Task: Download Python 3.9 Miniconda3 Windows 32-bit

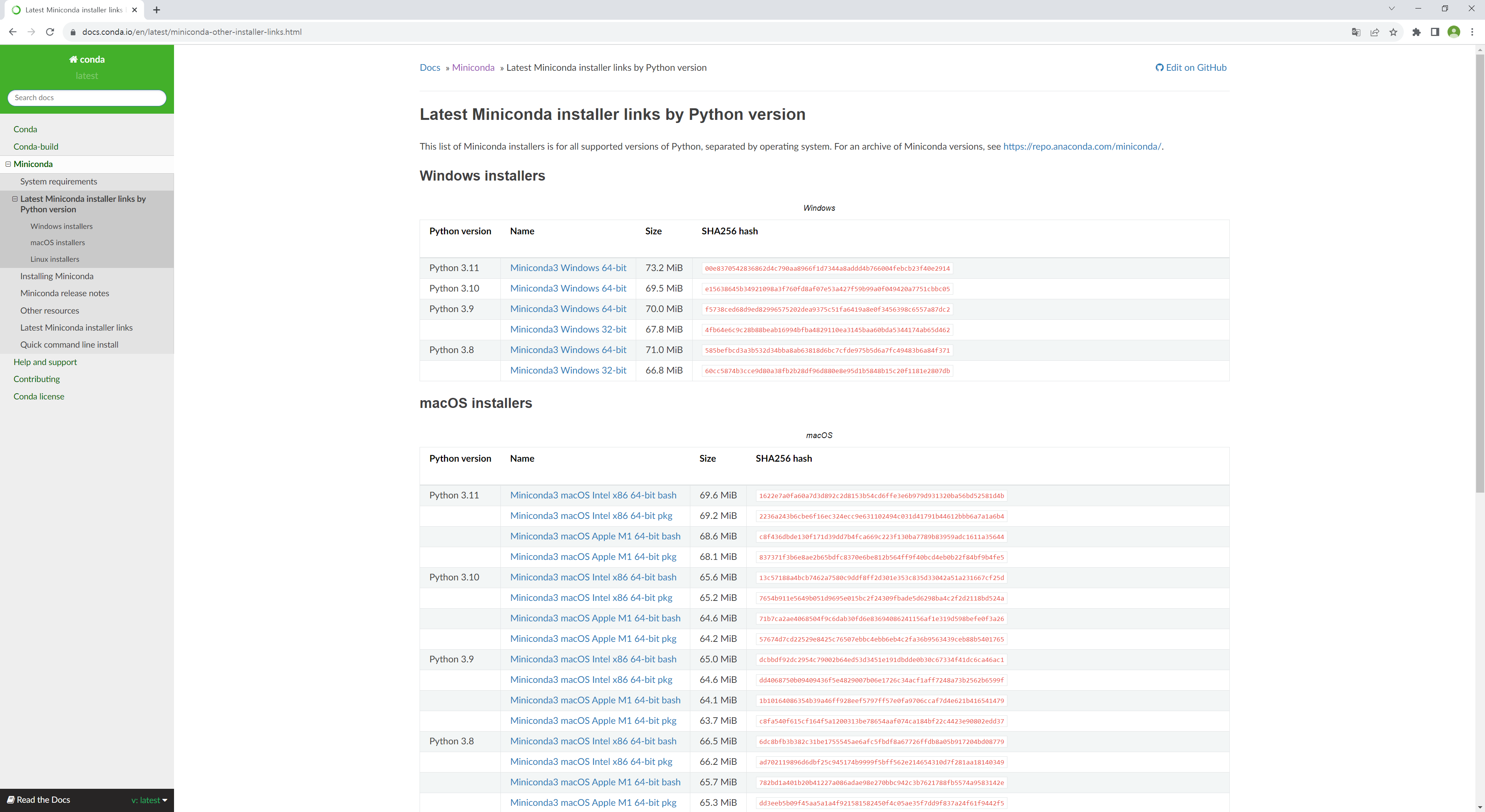Action: [x=568, y=329]
